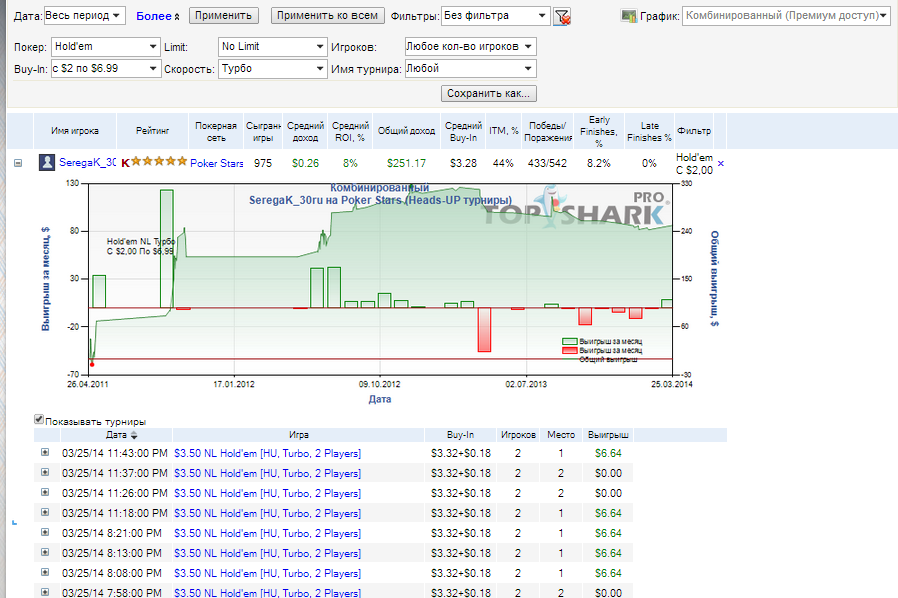
Task: Click the $0.00 winnings in 11:26:00 PM row
Action: [608, 493]
